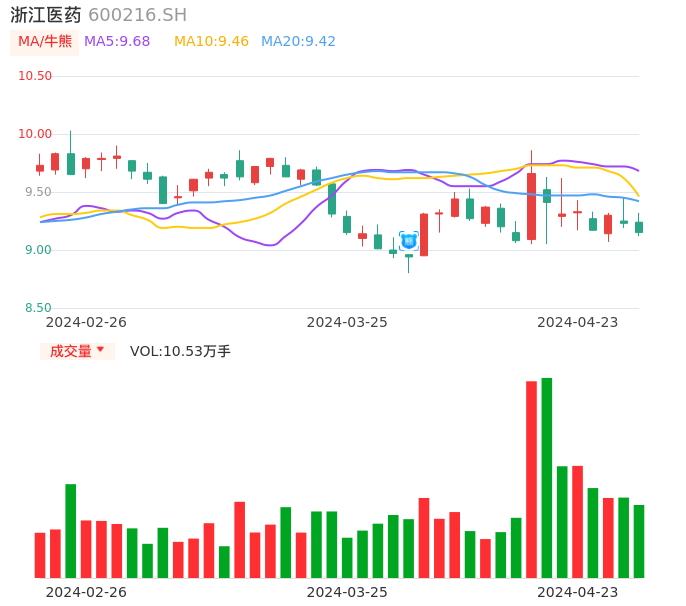Click the large red candlestick near 2024-04-23
Viewport: 686px width, 606px height.
coord(531,206)
